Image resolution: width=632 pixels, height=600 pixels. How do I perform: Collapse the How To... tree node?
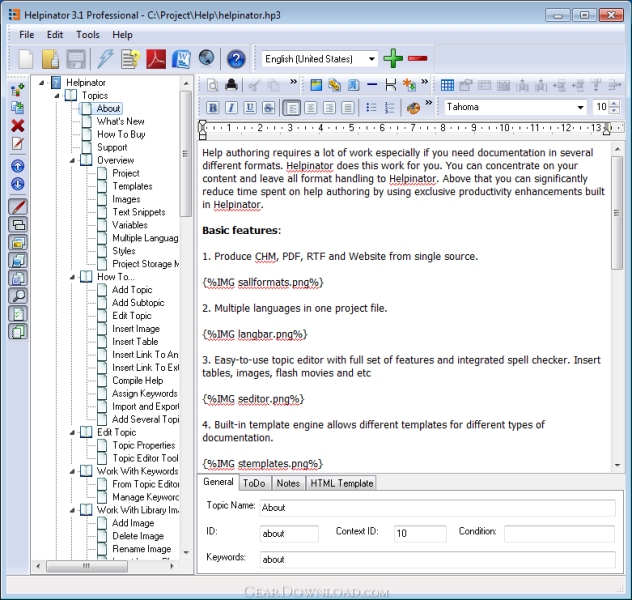[x=72, y=277]
